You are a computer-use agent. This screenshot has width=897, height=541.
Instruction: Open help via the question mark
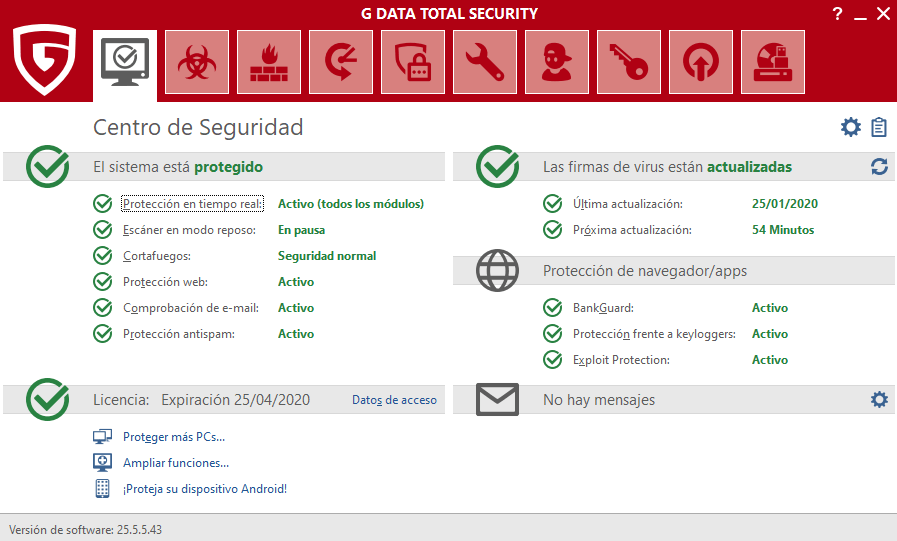[838, 14]
